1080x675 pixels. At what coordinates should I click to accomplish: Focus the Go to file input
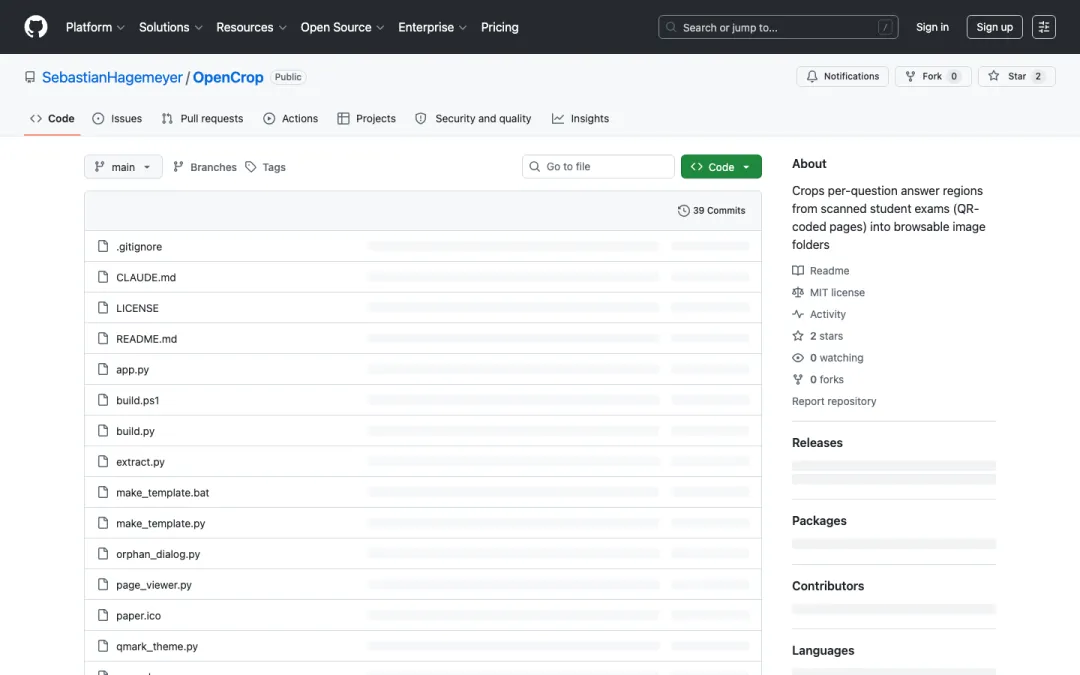click(599, 167)
